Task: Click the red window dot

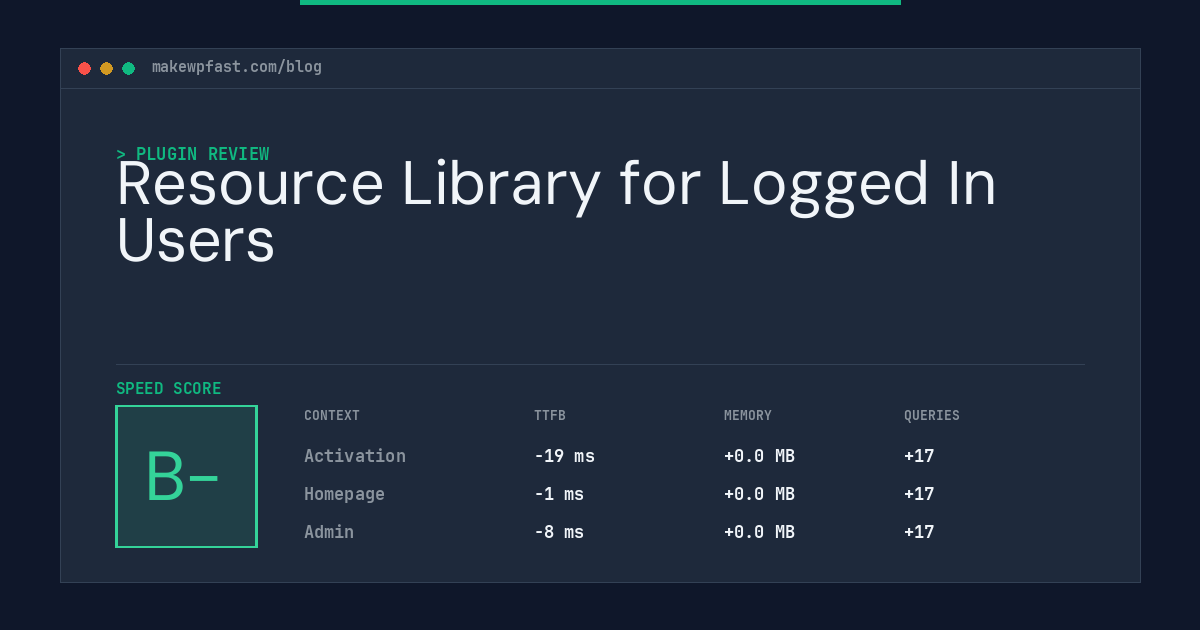Action: 84,68
